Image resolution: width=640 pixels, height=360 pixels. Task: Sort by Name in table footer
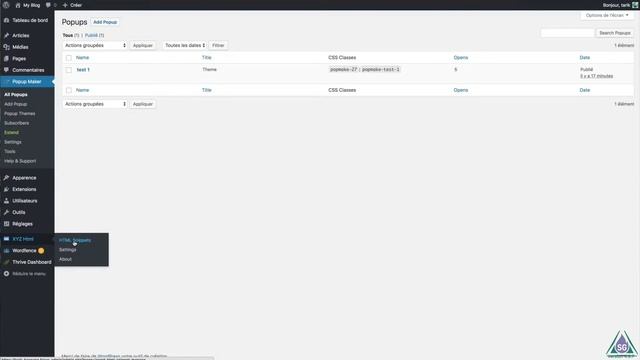(x=82, y=90)
